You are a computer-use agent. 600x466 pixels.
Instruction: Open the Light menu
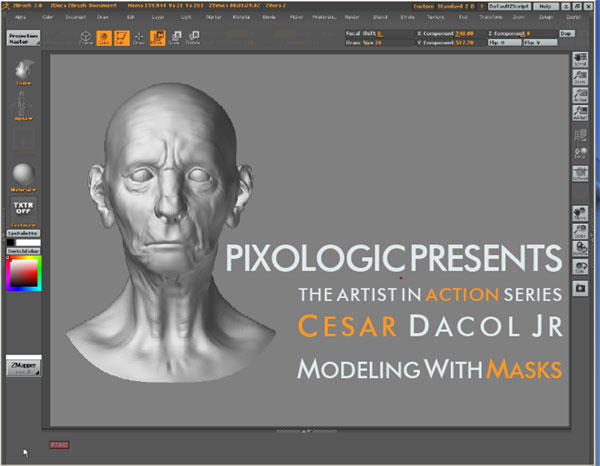(x=186, y=17)
